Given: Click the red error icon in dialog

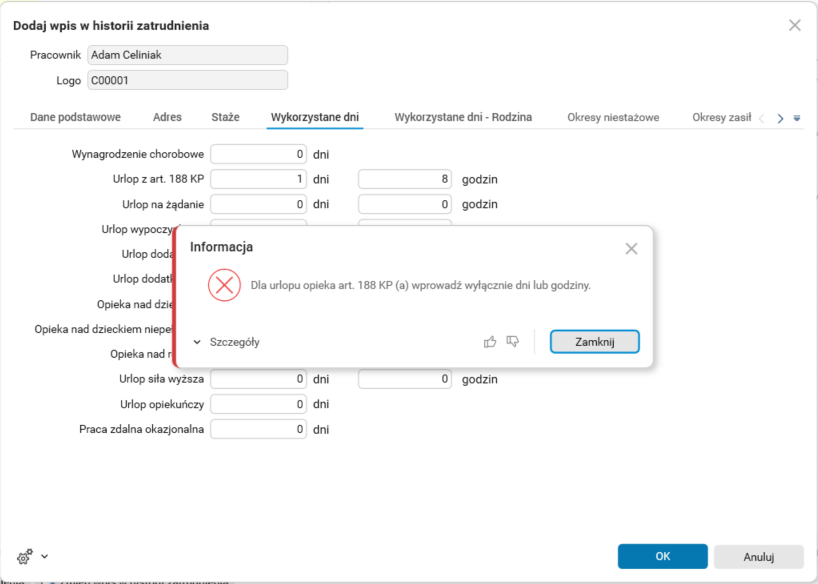Looking at the screenshot, I should (x=224, y=285).
